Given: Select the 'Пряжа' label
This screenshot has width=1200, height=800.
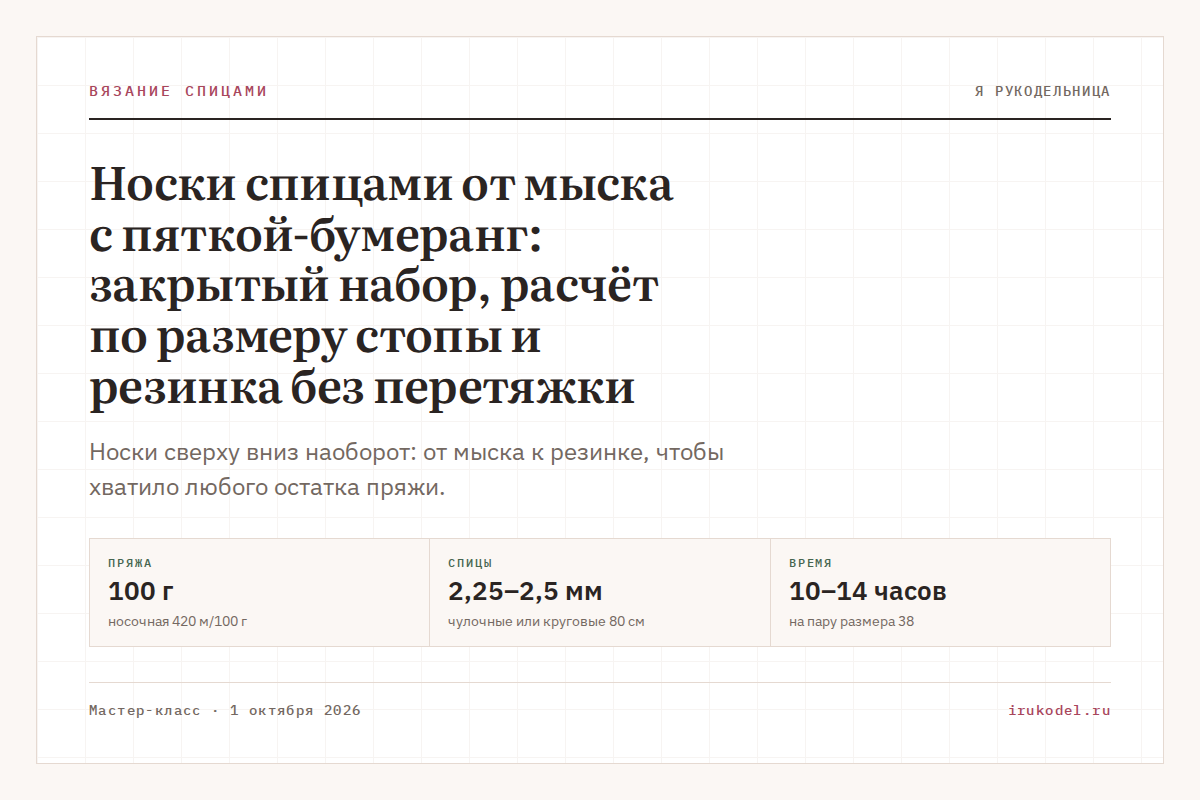Looking at the screenshot, I should [x=130, y=563].
